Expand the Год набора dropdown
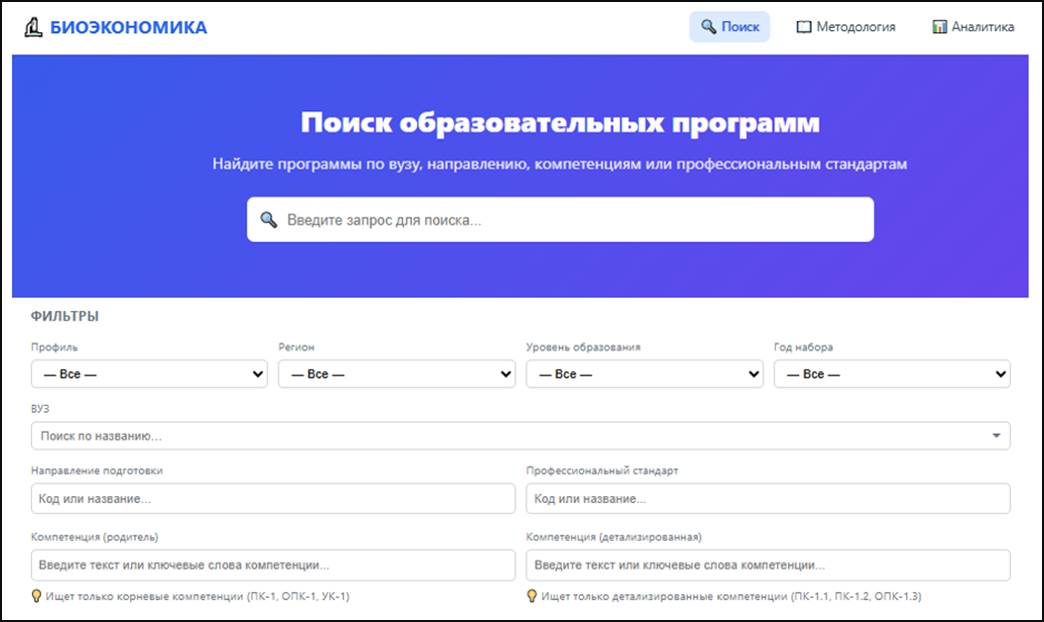This screenshot has height=622, width=1044. coord(892,374)
